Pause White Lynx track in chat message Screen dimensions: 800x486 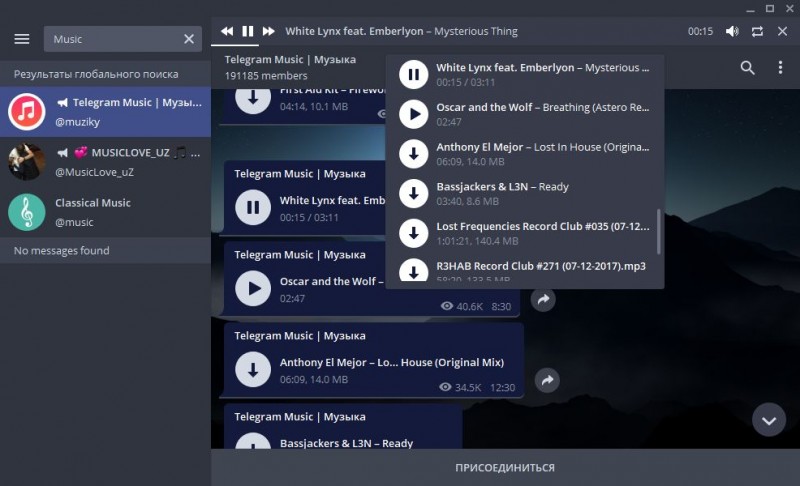point(253,208)
